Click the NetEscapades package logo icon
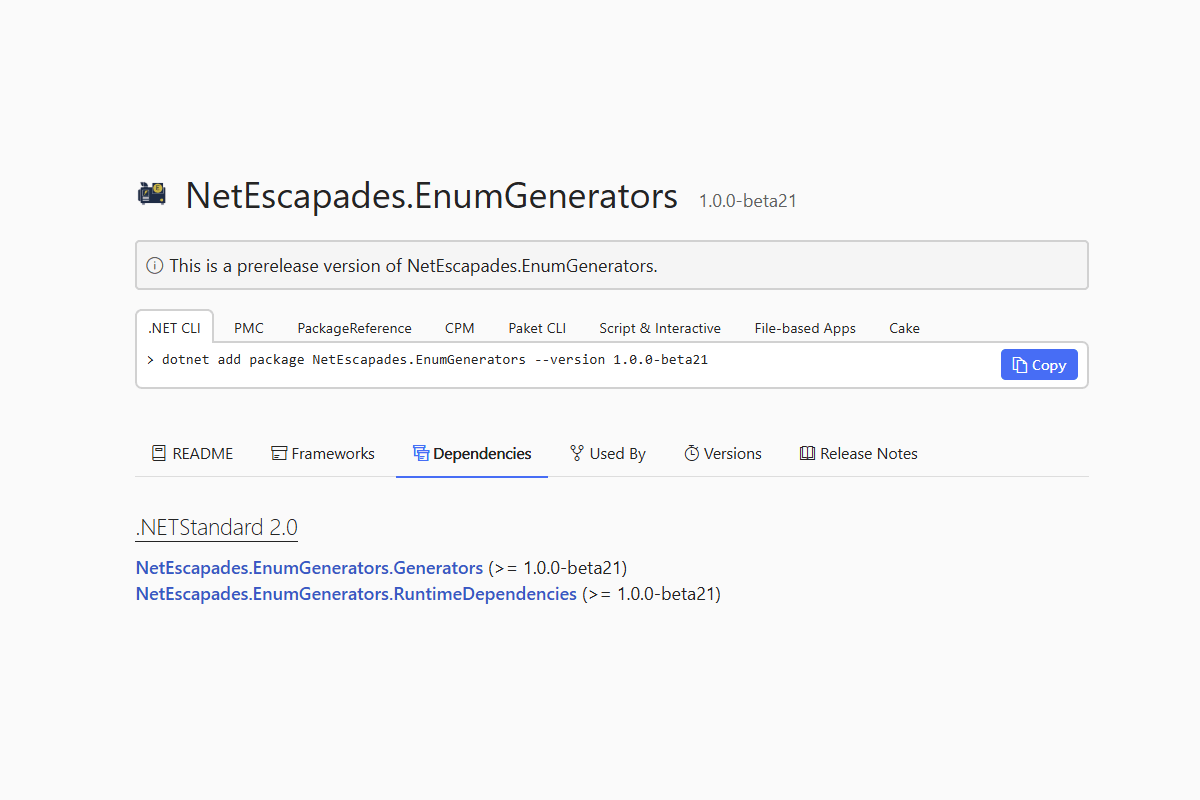1200x800 pixels. click(151, 194)
